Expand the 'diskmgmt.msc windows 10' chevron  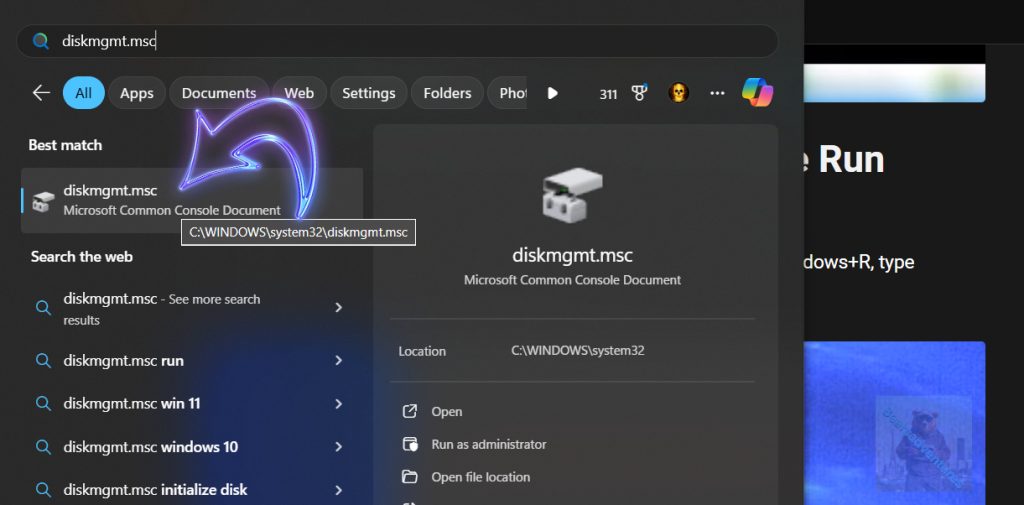point(339,447)
